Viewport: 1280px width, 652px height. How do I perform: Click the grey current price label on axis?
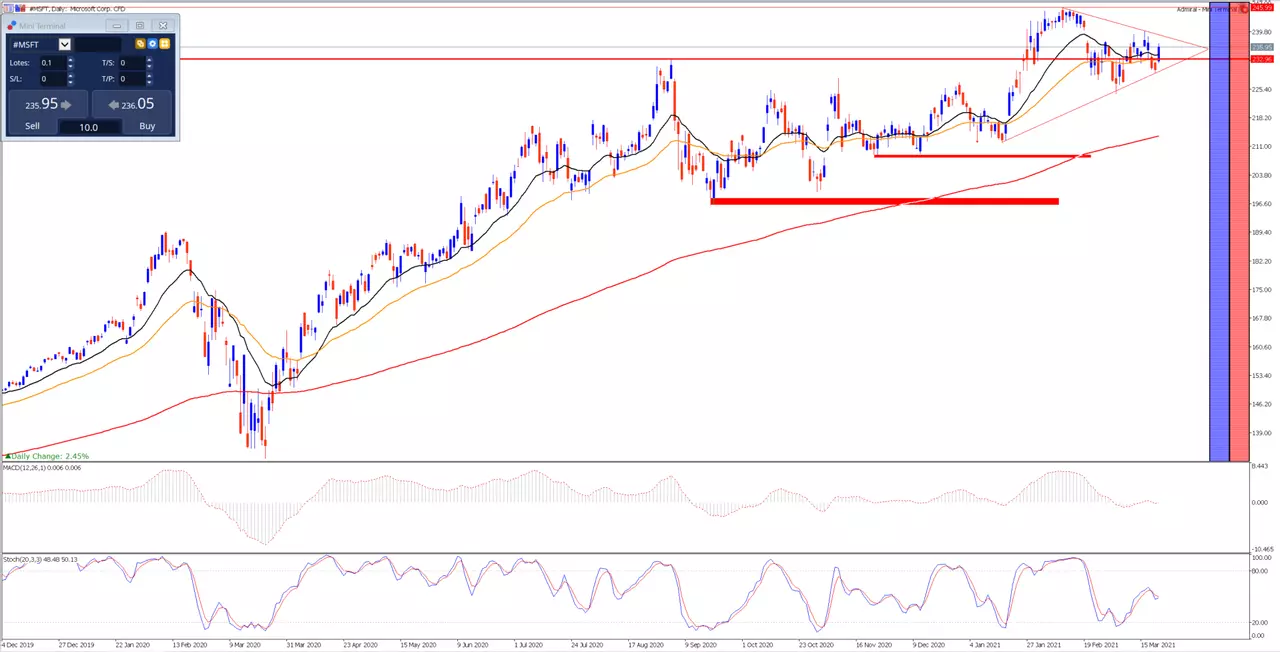pos(1263,47)
